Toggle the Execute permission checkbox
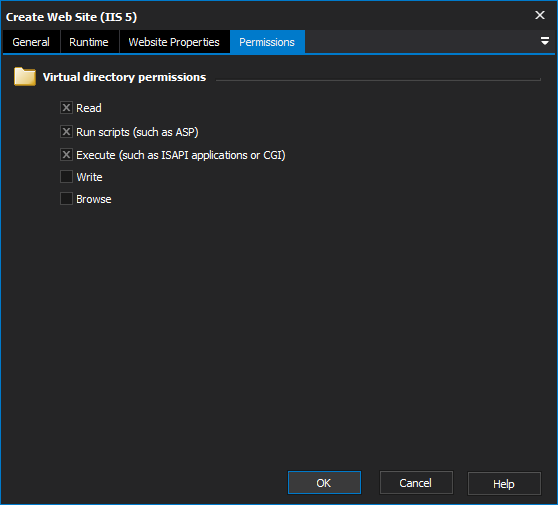The height and width of the screenshot is (505, 558). tap(66, 155)
